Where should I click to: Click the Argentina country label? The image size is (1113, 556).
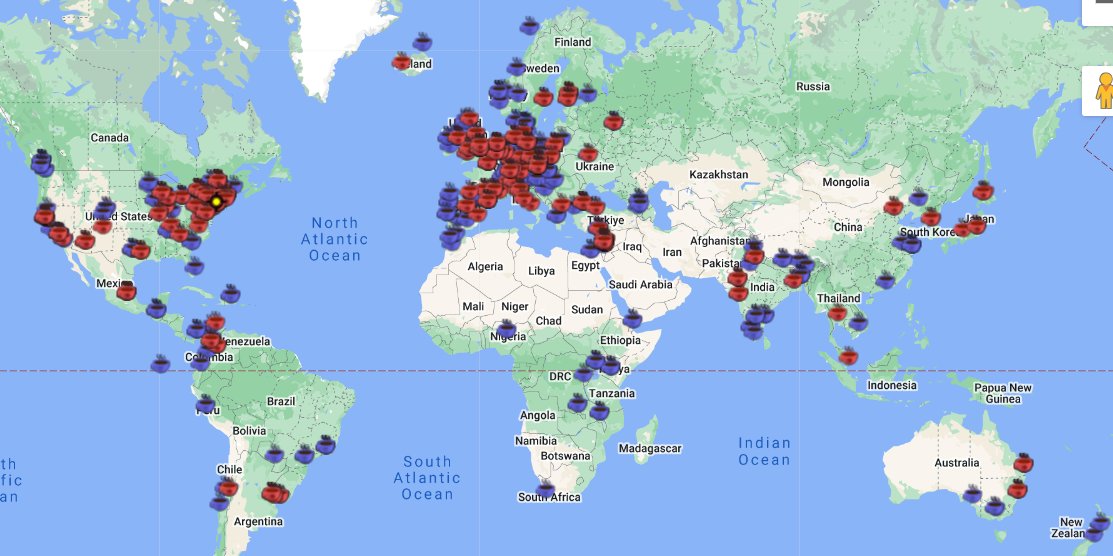tap(258, 521)
